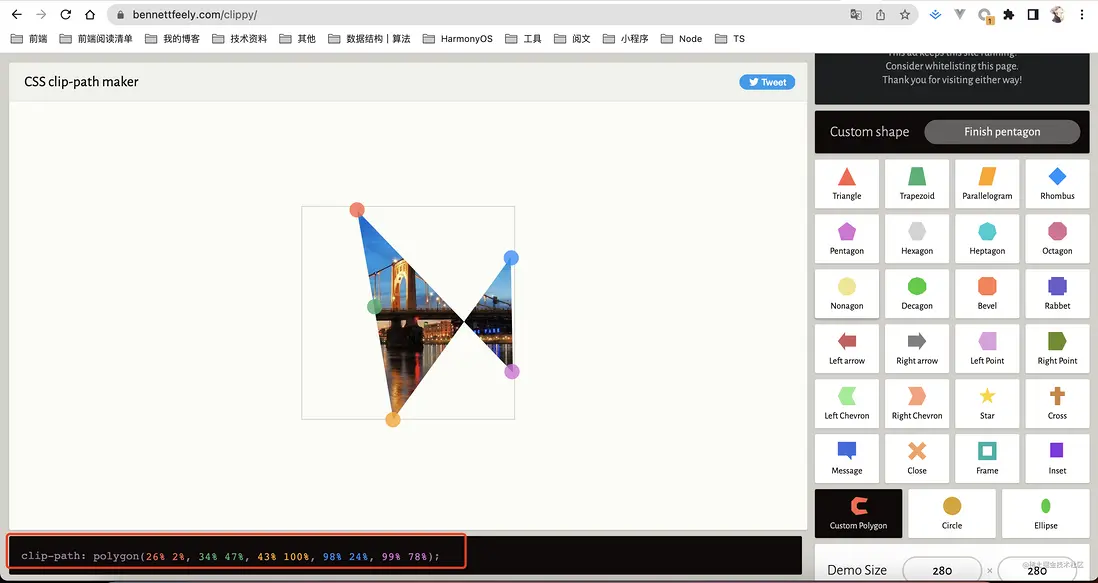Click the green polygon handle

pyautogui.click(x=375, y=306)
